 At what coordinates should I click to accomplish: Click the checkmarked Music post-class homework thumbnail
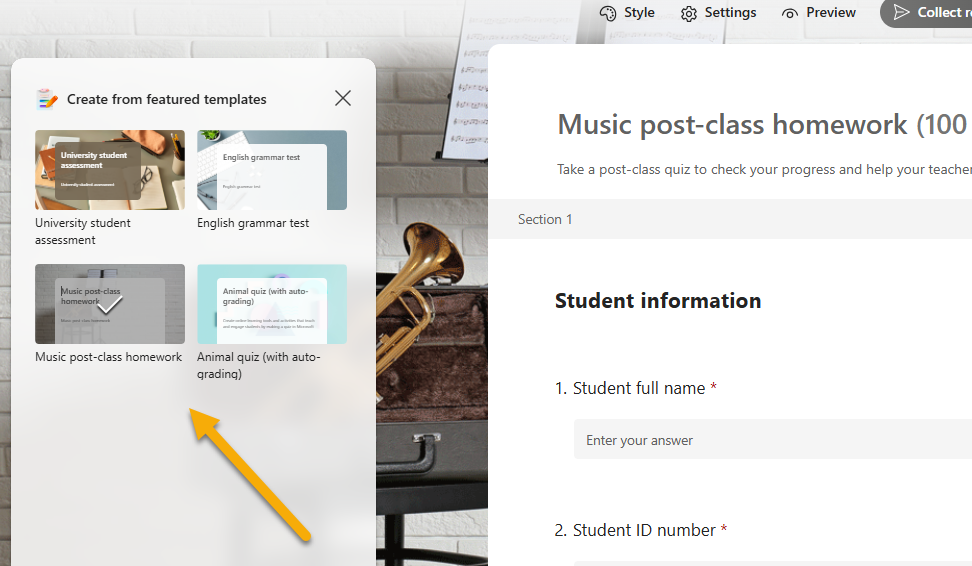(x=110, y=304)
